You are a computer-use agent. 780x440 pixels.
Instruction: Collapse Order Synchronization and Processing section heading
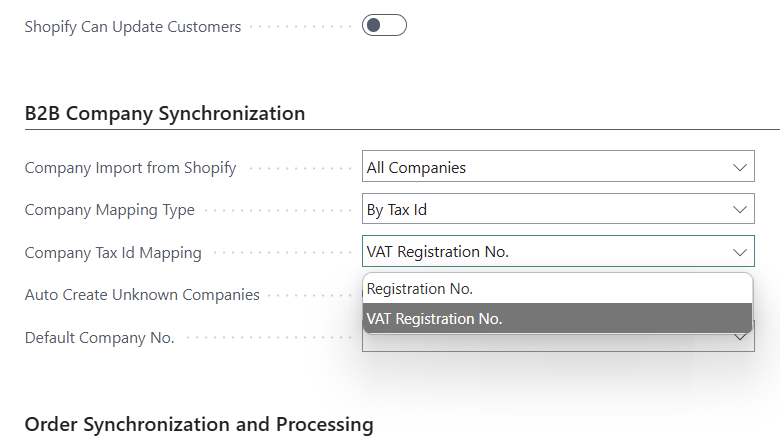(x=199, y=424)
